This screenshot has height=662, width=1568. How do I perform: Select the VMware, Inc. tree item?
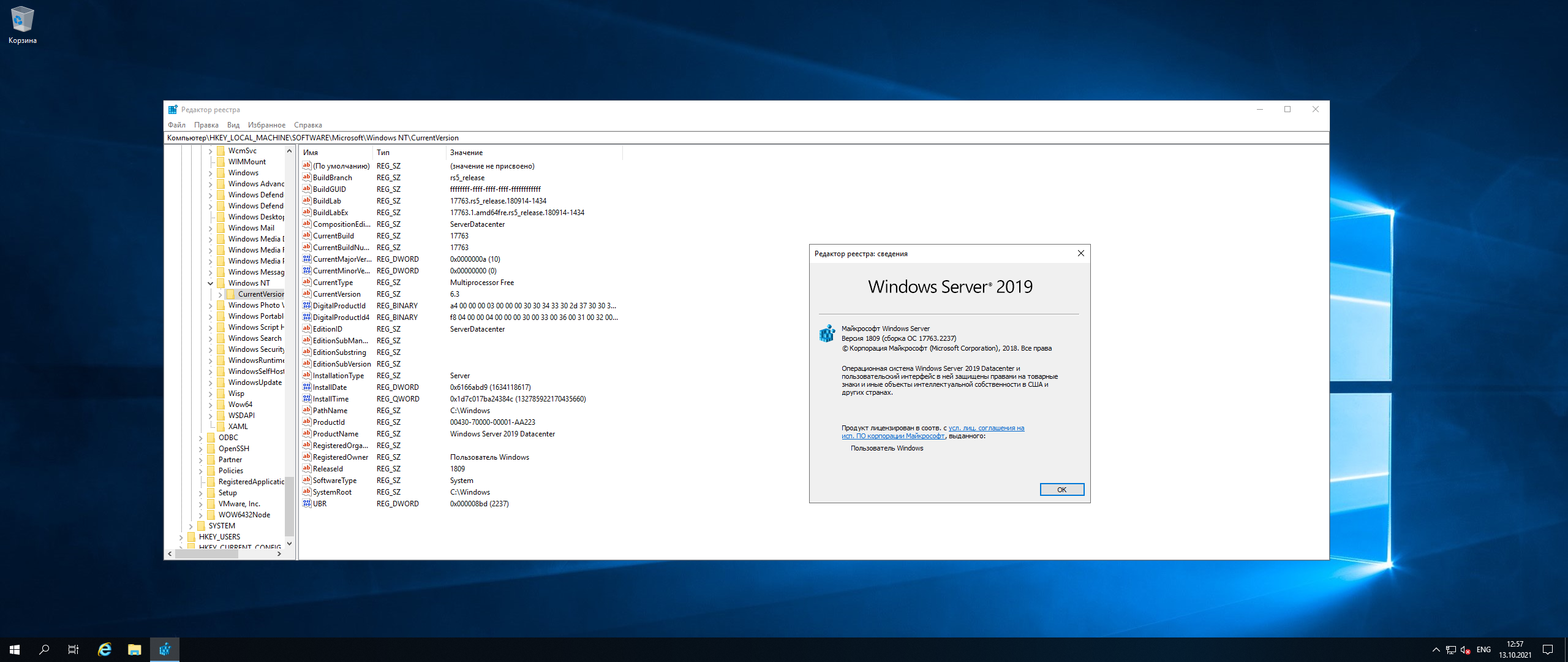point(239,504)
